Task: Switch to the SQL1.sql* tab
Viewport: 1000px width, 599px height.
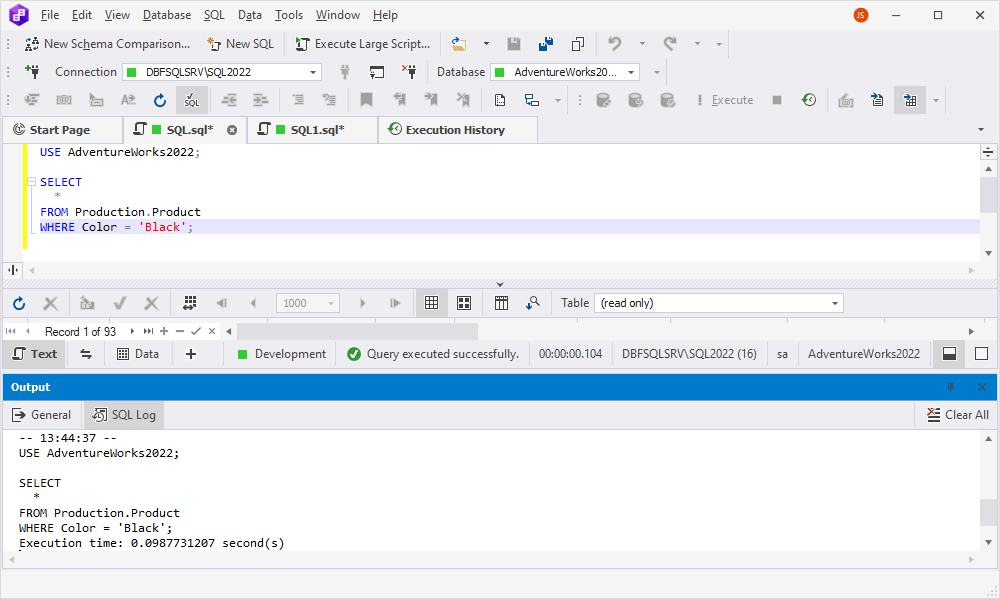Action: point(312,130)
